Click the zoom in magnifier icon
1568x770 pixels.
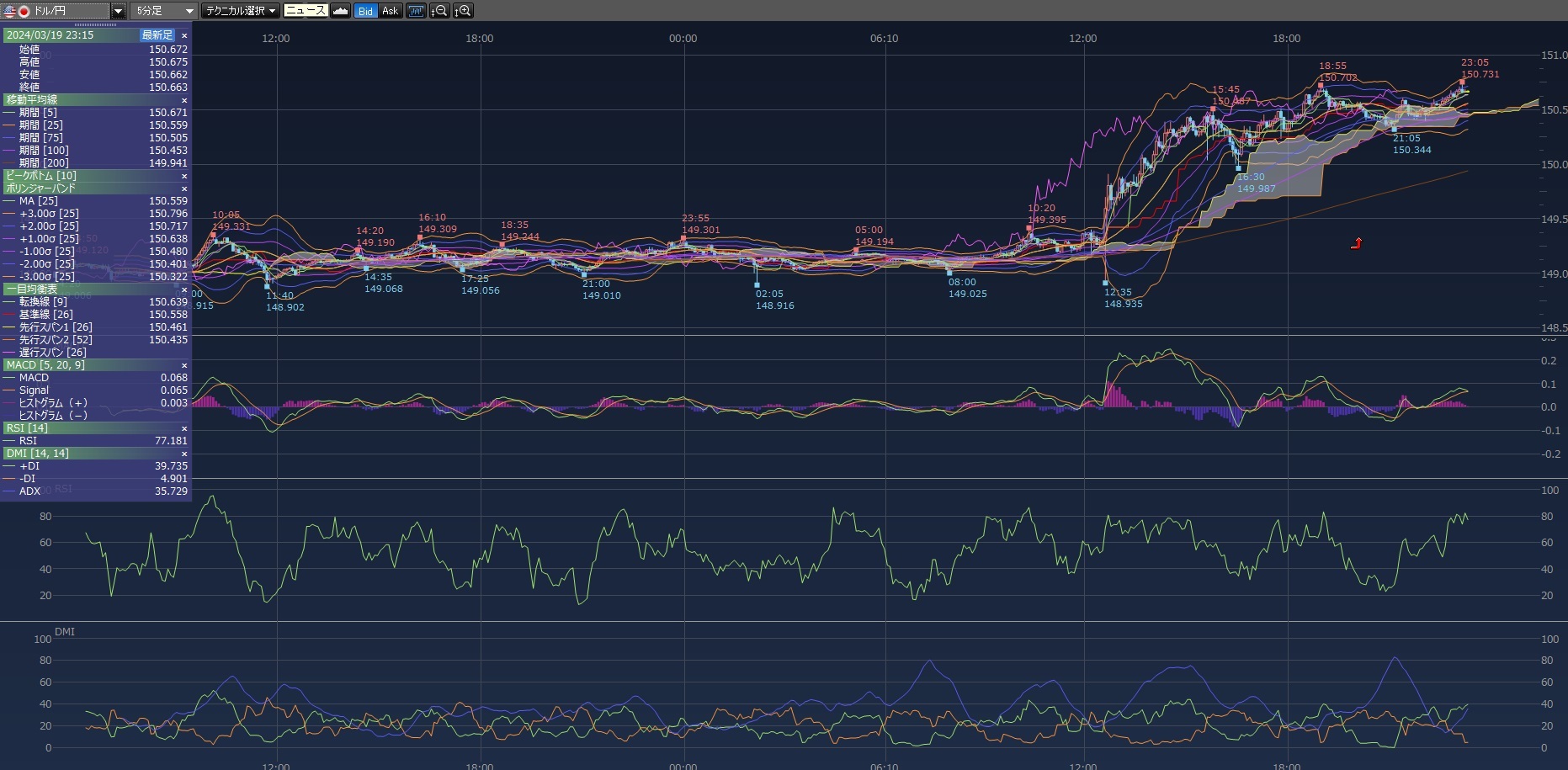[x=463, y=11]
